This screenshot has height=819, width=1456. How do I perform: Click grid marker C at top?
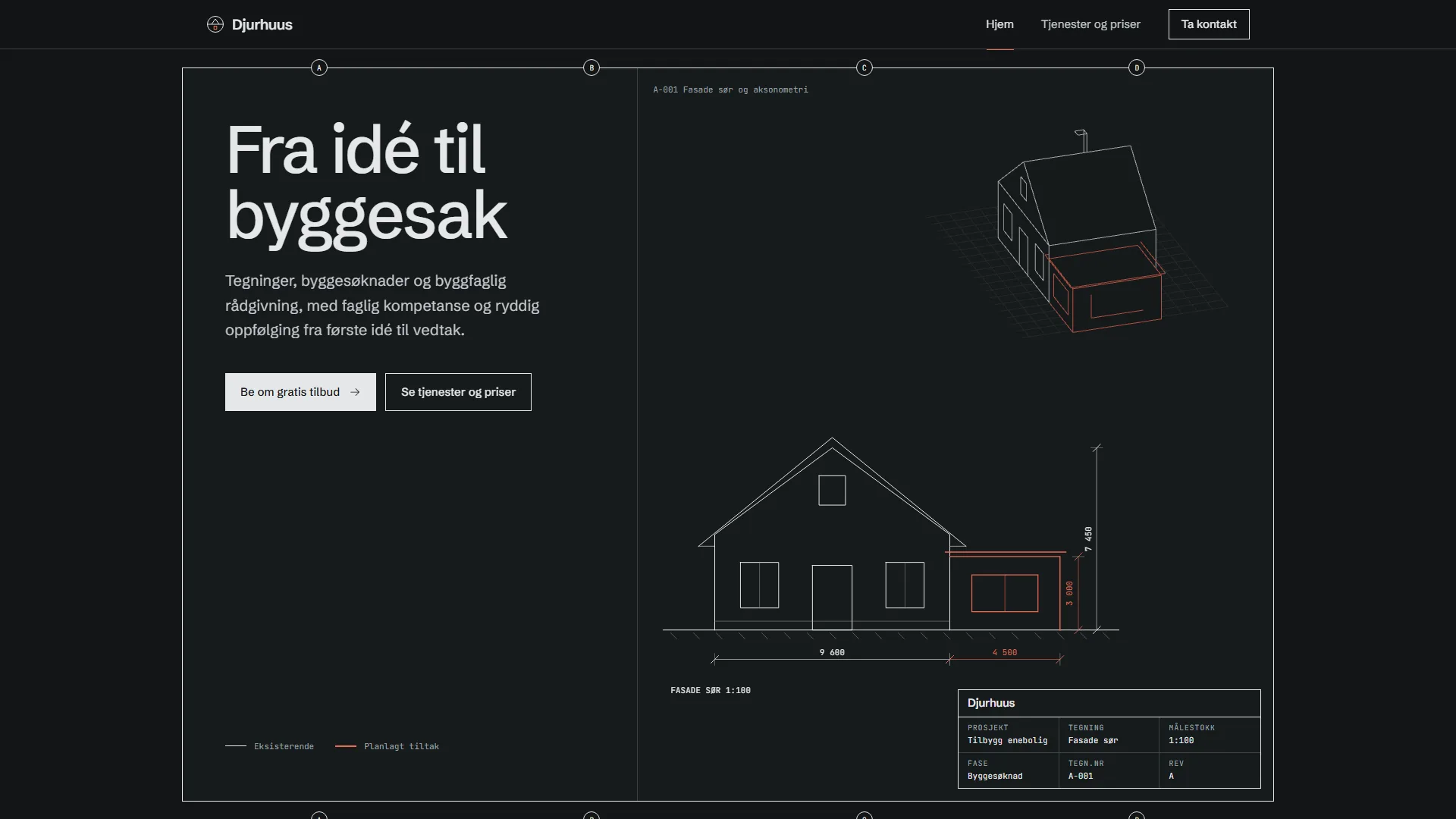(864, 67)
